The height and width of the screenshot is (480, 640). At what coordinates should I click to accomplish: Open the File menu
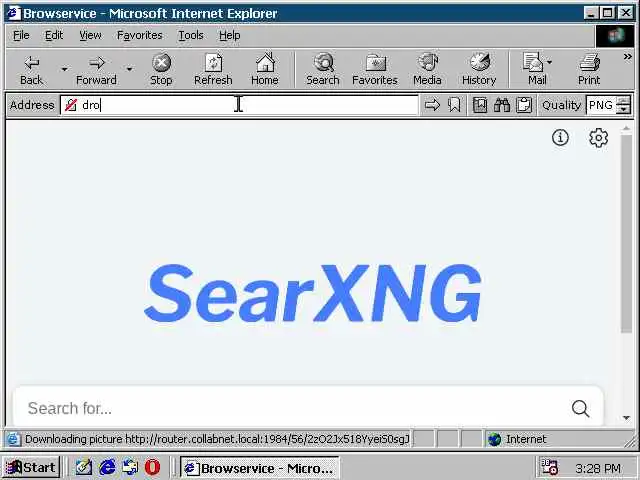pos(21,36)
